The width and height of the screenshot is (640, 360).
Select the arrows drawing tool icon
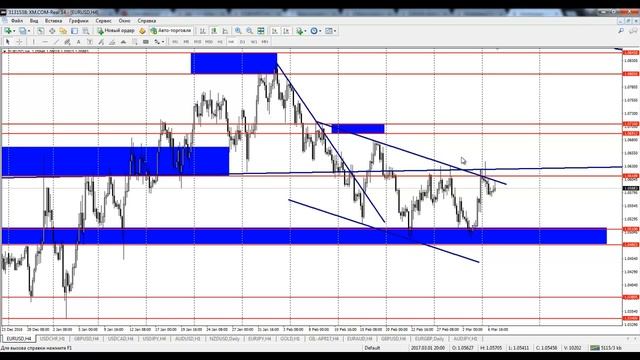(157, 42)
